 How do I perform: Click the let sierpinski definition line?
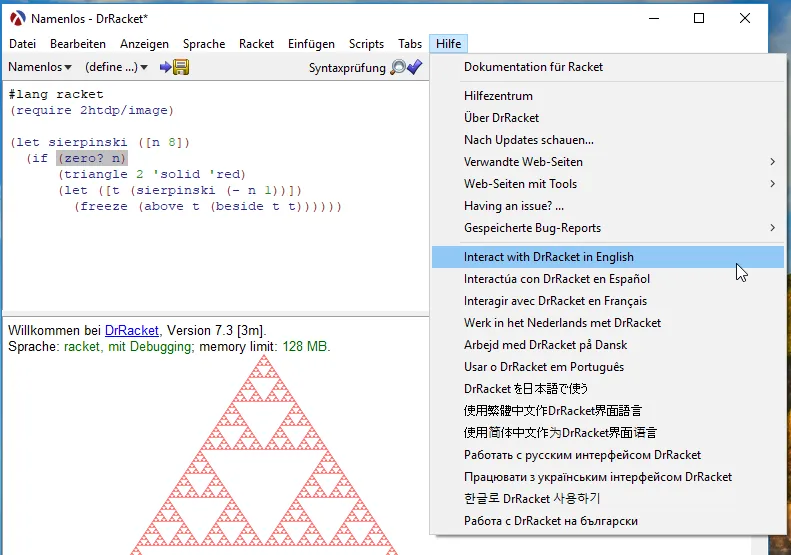pos(100,142)
